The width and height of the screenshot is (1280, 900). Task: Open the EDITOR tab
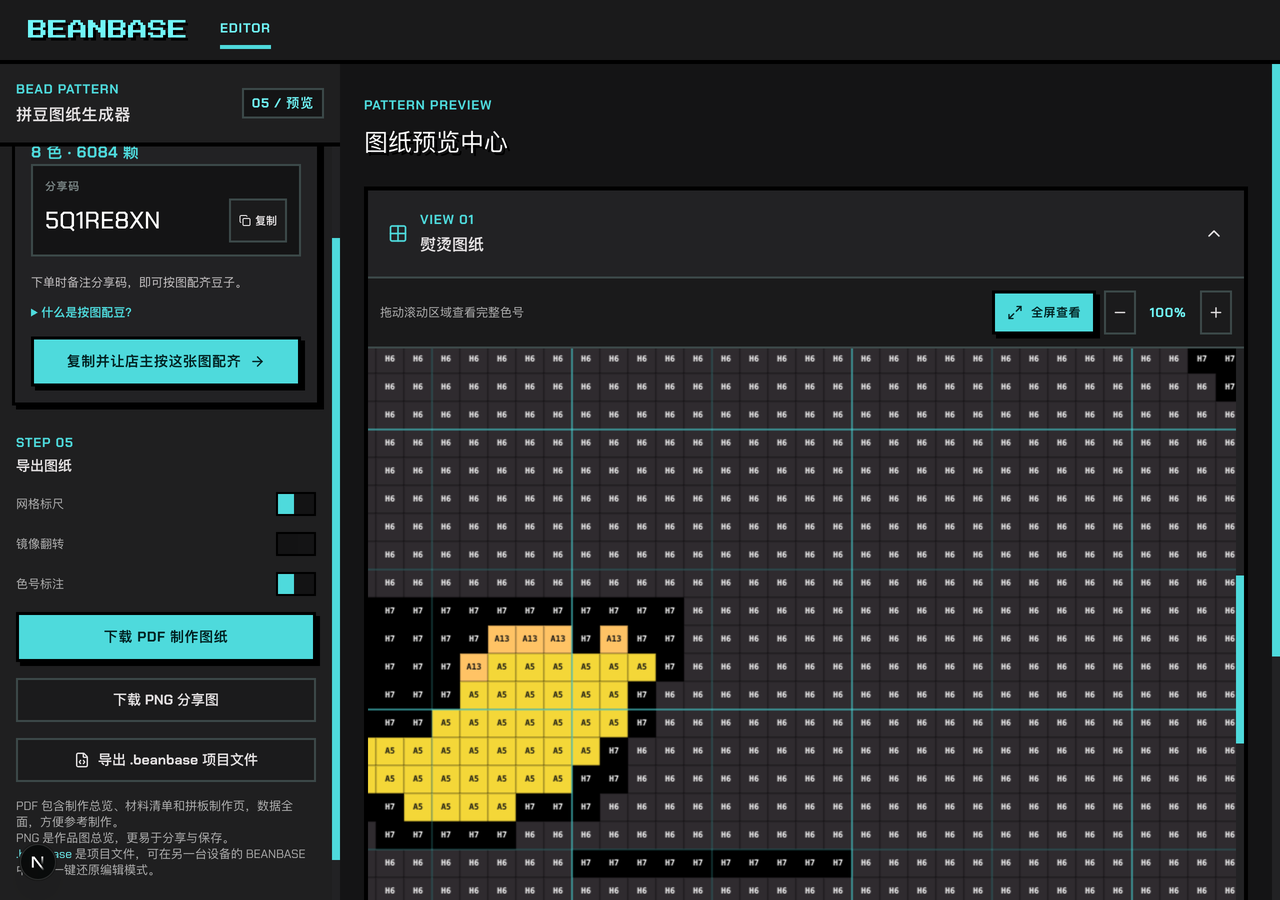coord(245,28)
